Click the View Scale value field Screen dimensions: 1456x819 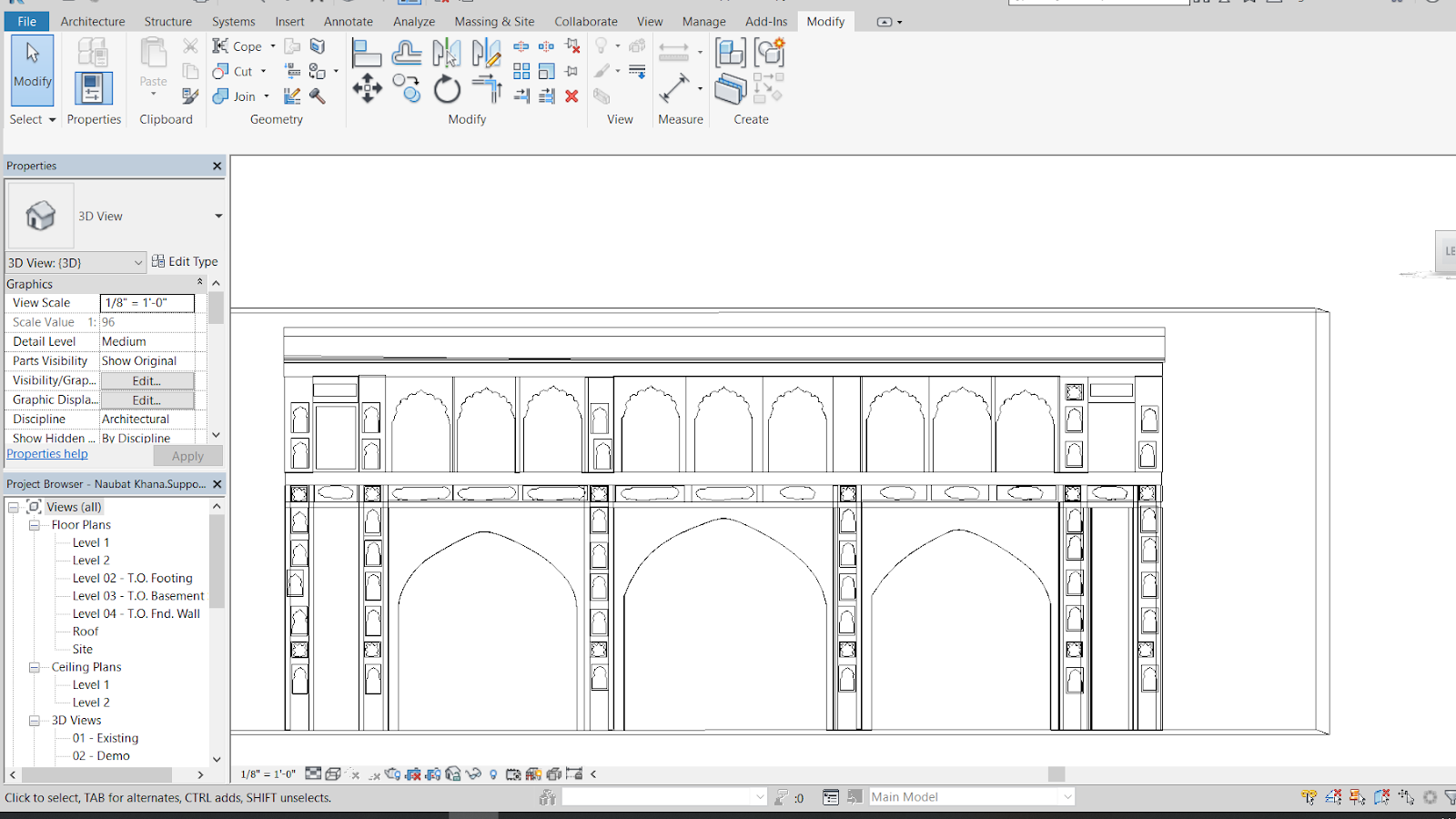coord(147,303)
